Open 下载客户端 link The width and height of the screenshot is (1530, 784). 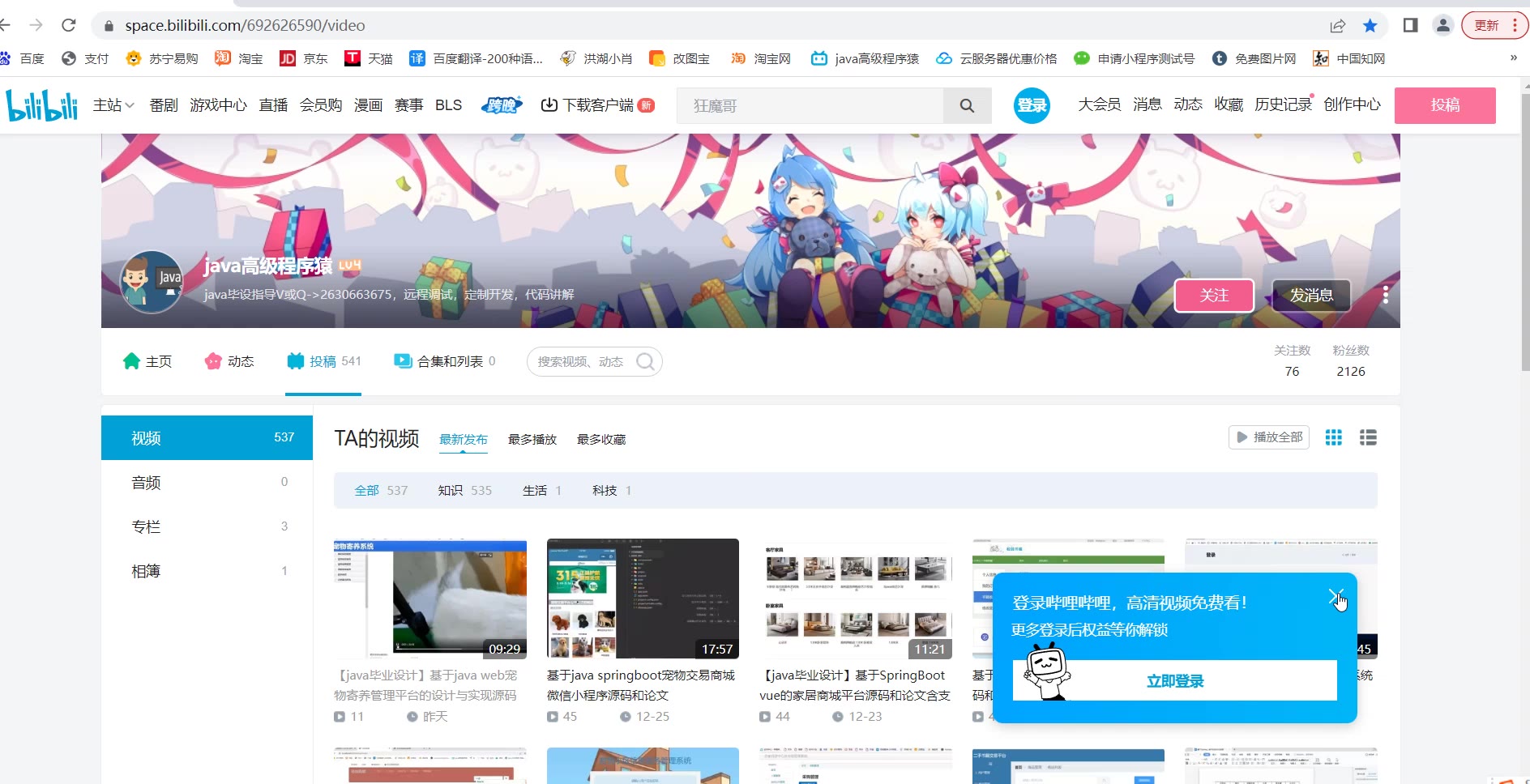[x=597, y=105]
